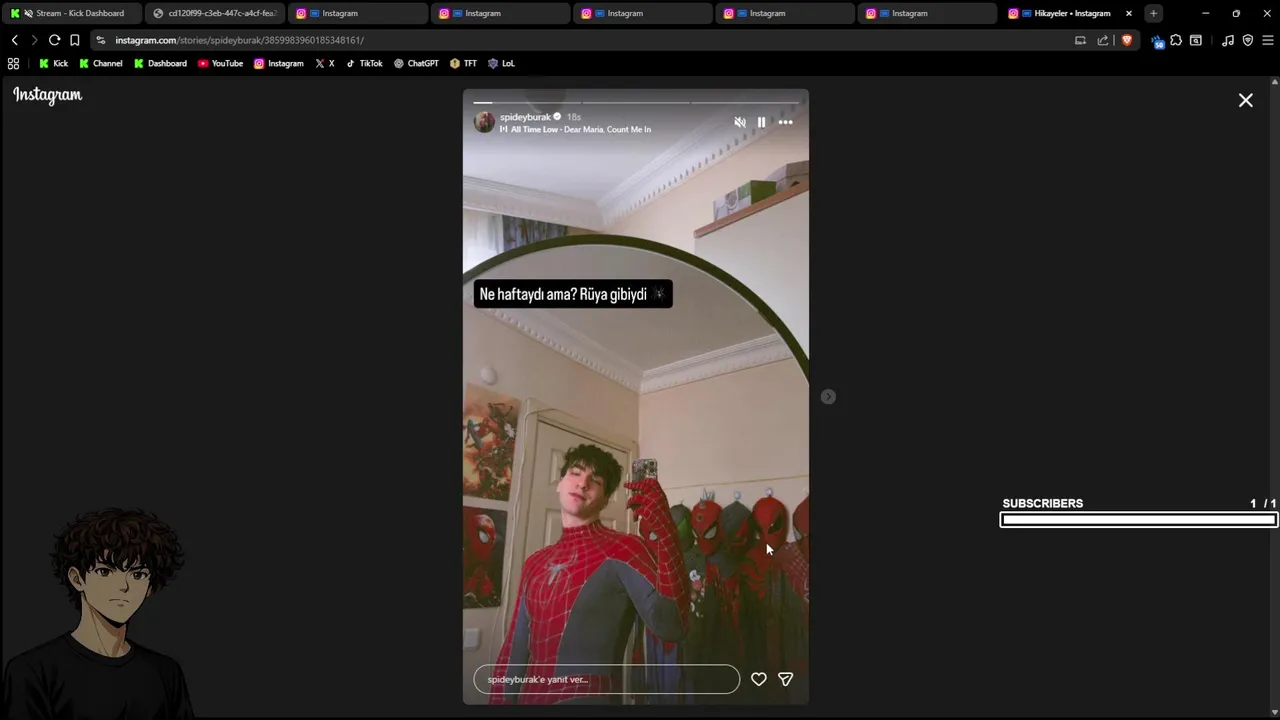Image resolution: width=1280 pixels, height=720 pixels.
Task: Open the LoL bookmark
Action: click(x=501, y=63)
